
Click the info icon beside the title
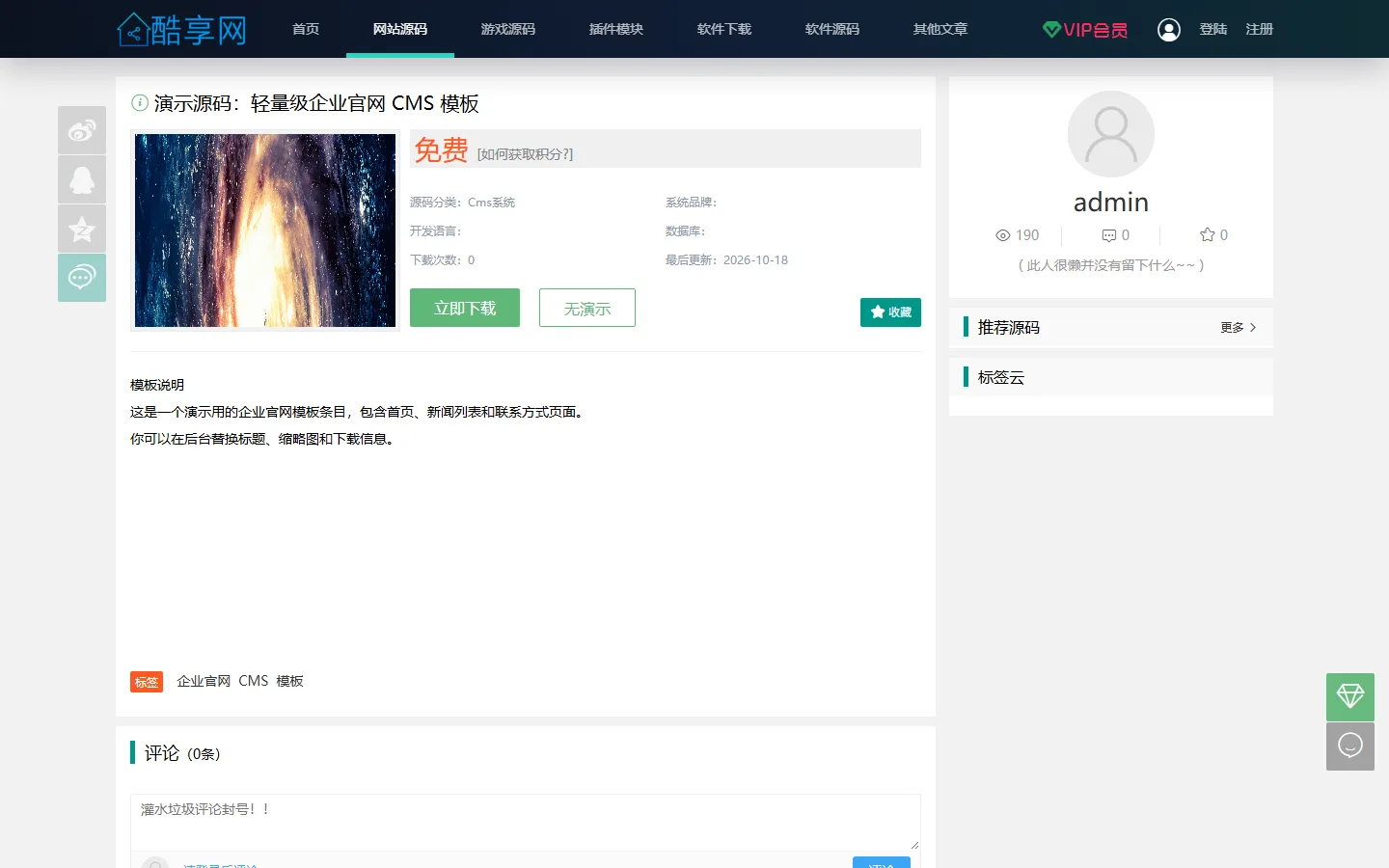(x=140, y=102)
